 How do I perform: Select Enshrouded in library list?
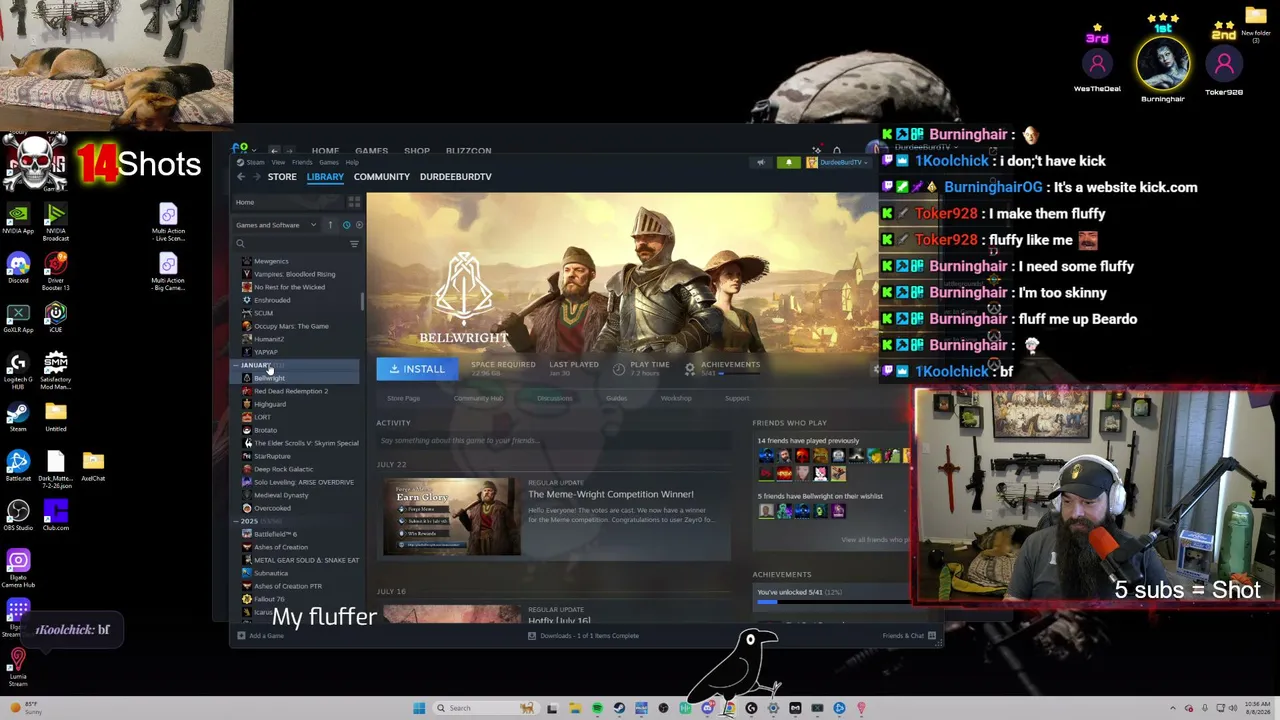click(x=272, y=300)
